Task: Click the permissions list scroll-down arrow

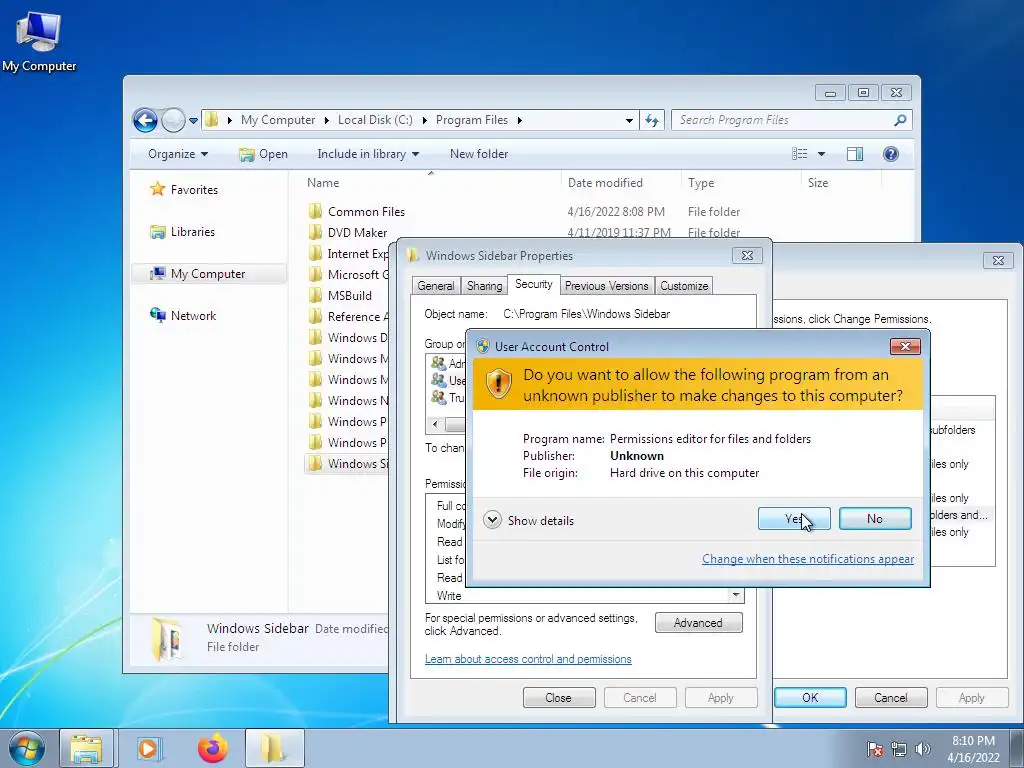Action: point(736,594)
